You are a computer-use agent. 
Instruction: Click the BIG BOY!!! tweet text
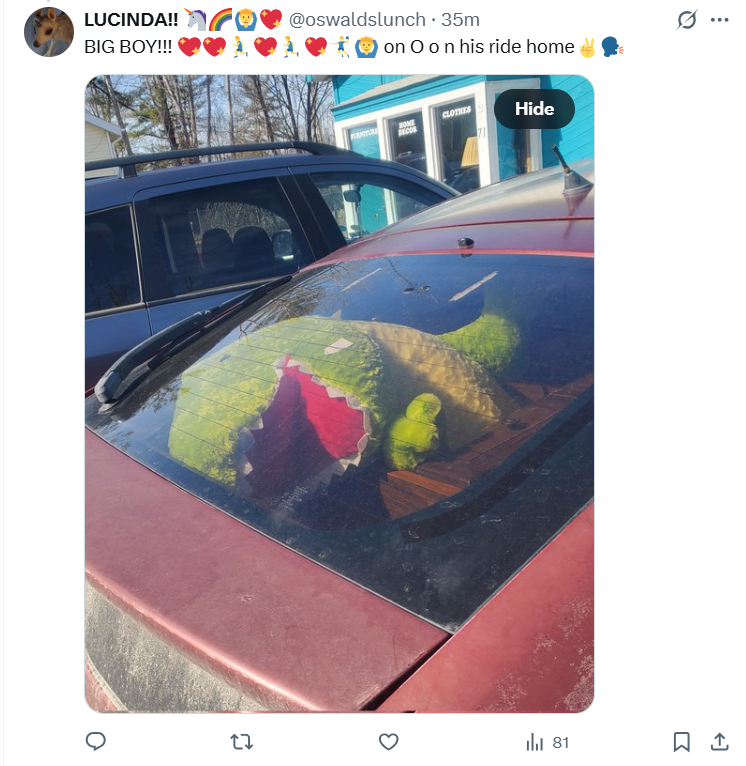point(128,47)
